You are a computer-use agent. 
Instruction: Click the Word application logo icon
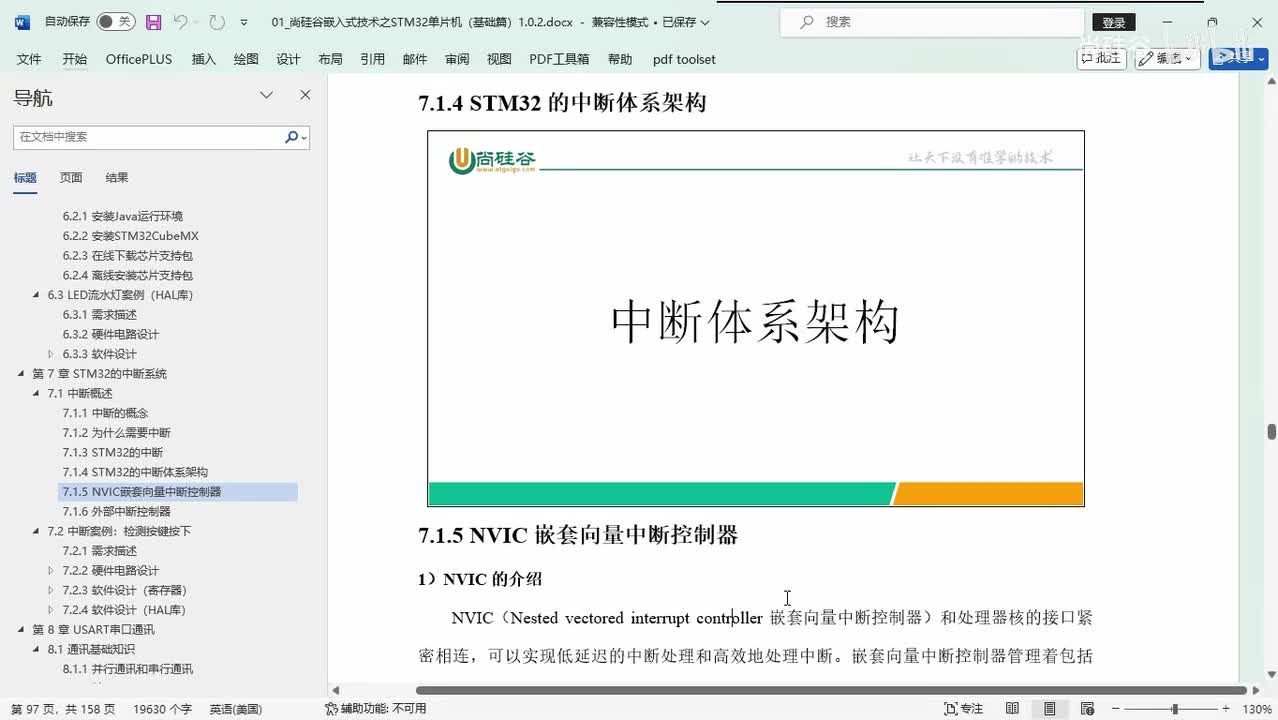coord(22,21)
